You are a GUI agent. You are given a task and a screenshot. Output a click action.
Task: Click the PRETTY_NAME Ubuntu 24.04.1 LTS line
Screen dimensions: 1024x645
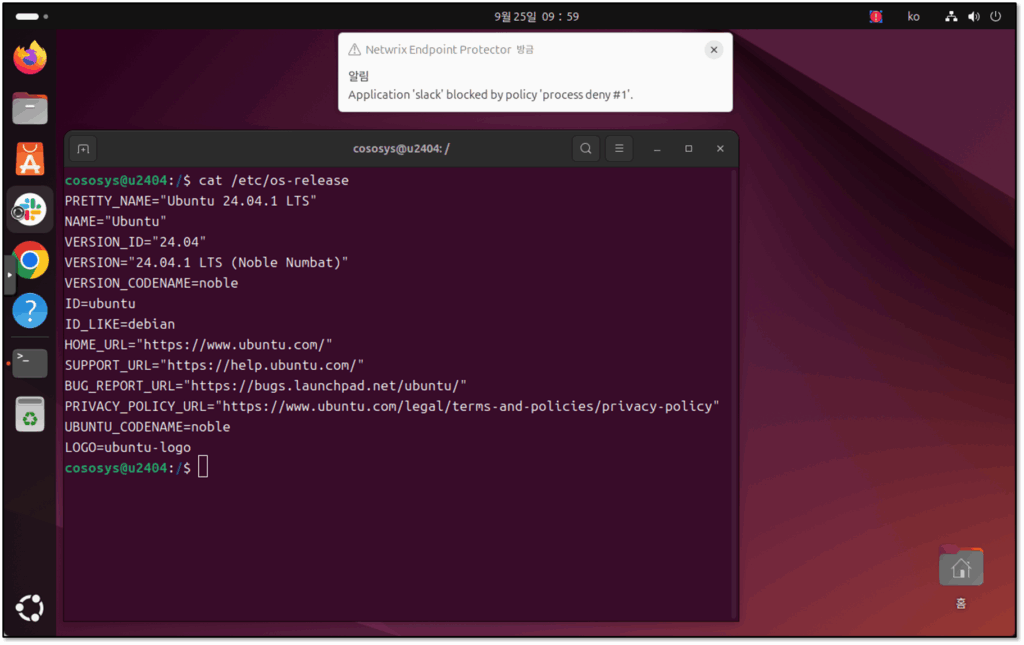click(x=191, y=201)
